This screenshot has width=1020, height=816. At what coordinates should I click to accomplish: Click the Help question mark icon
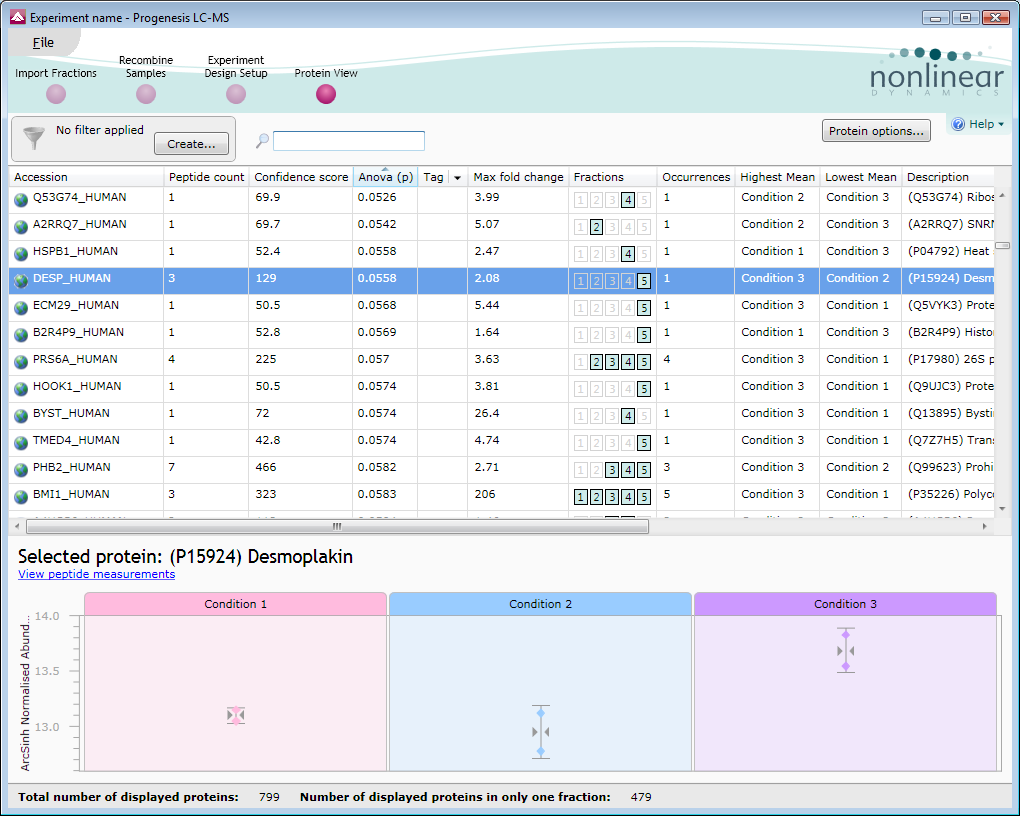(958, 124)
